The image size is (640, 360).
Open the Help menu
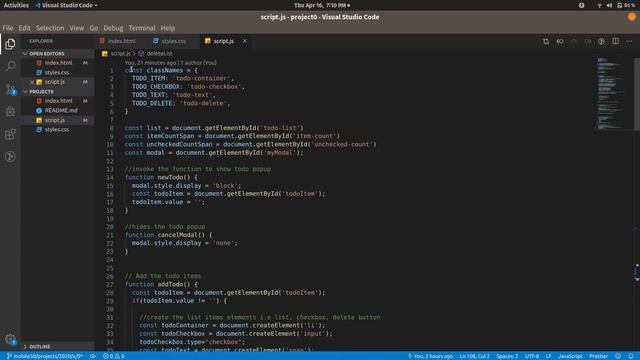[167, 28]
